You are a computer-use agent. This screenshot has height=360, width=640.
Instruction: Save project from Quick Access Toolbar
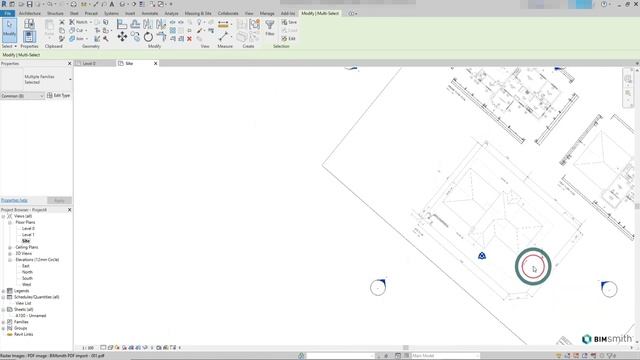click(x=29, y=4)
